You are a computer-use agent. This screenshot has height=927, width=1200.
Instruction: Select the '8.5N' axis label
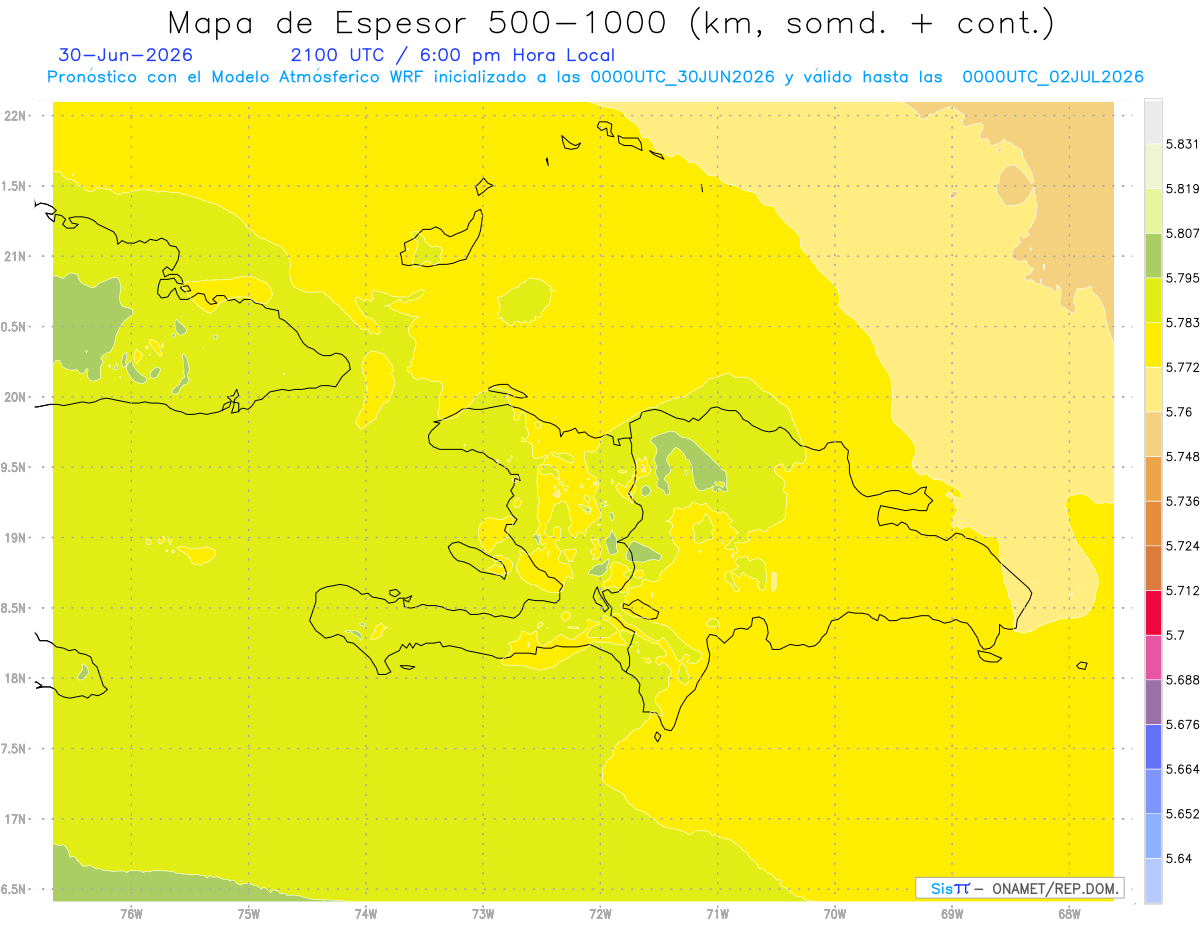pos(15,608)
